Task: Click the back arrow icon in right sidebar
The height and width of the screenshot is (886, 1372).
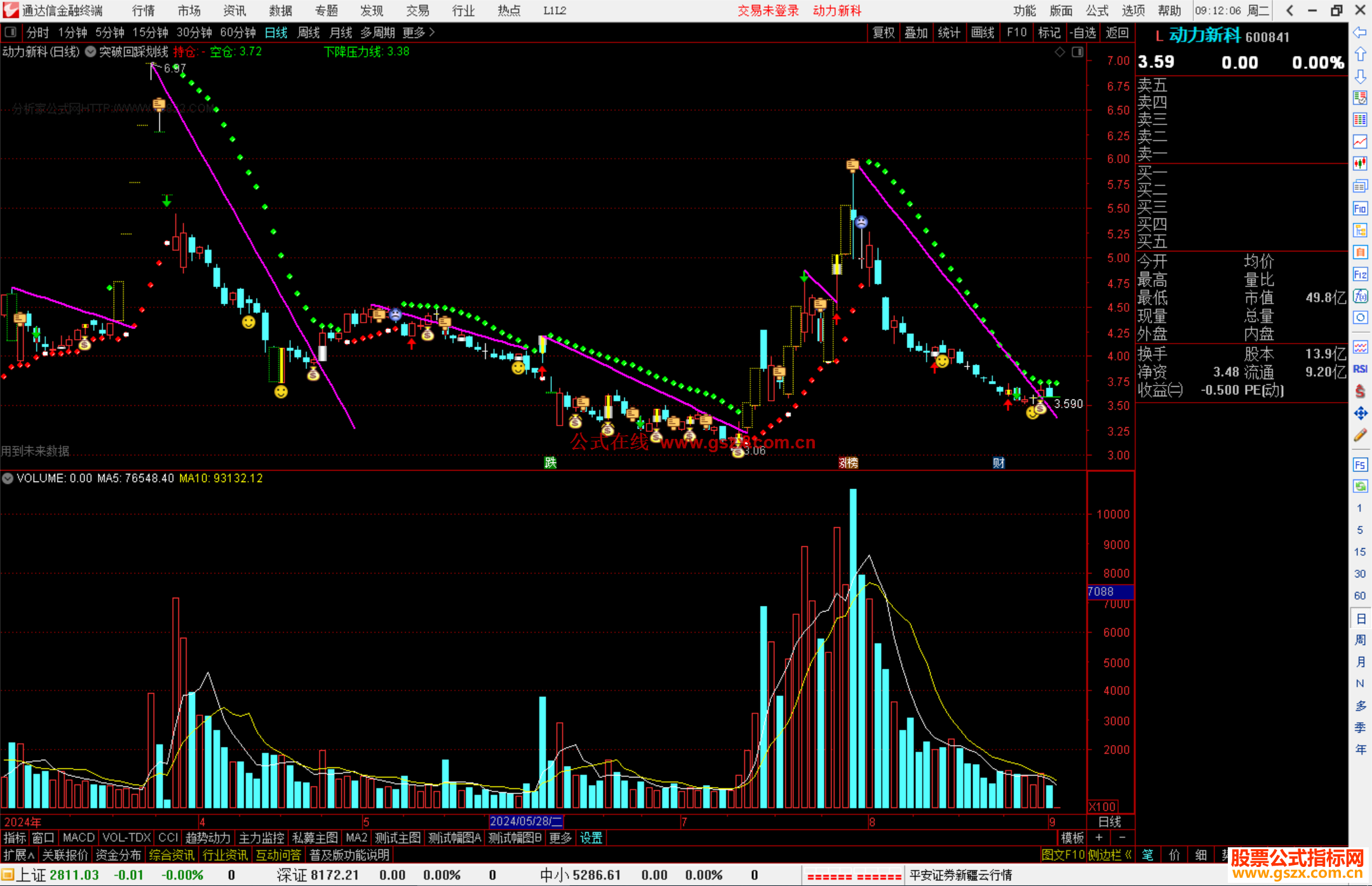Action: 1360,32
